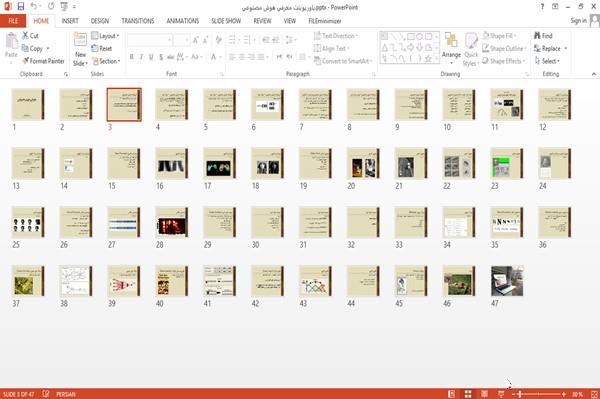Click the font name input box

[149, 40]
